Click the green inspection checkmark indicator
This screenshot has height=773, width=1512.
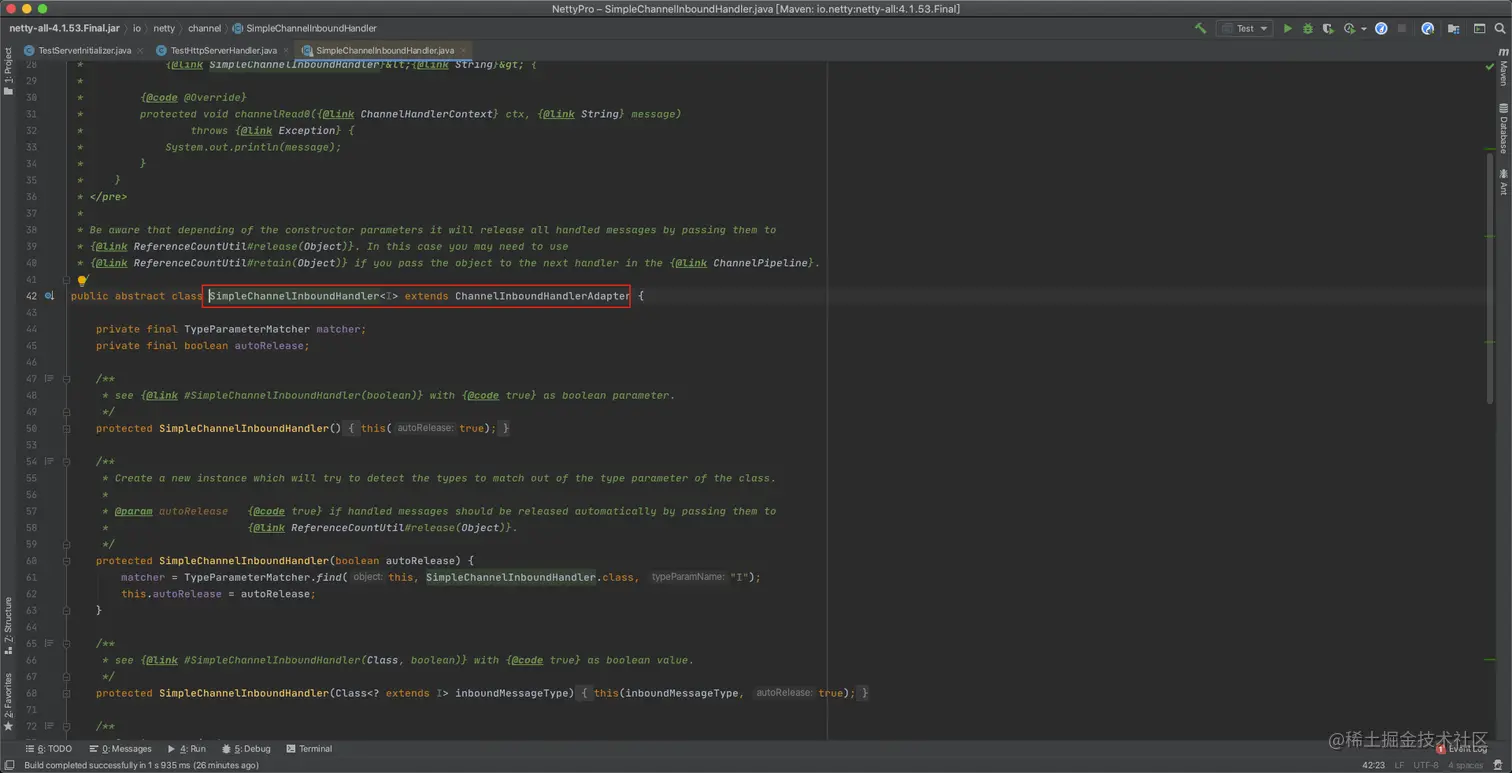1489,67
